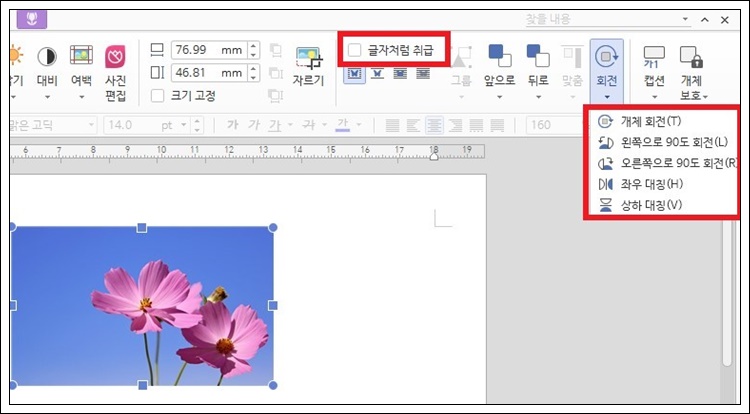Open the 앞으로 dropdown arrow

(x=500, y=98)
